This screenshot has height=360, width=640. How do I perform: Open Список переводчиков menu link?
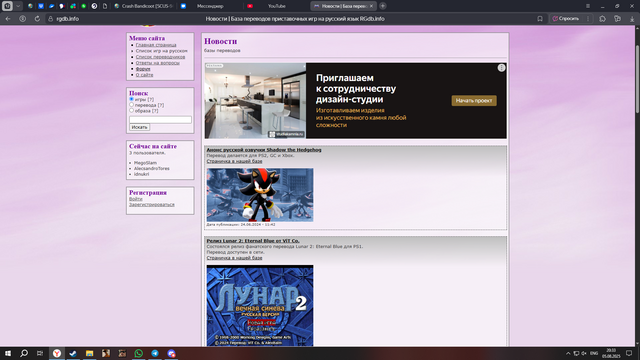(160, 57)
